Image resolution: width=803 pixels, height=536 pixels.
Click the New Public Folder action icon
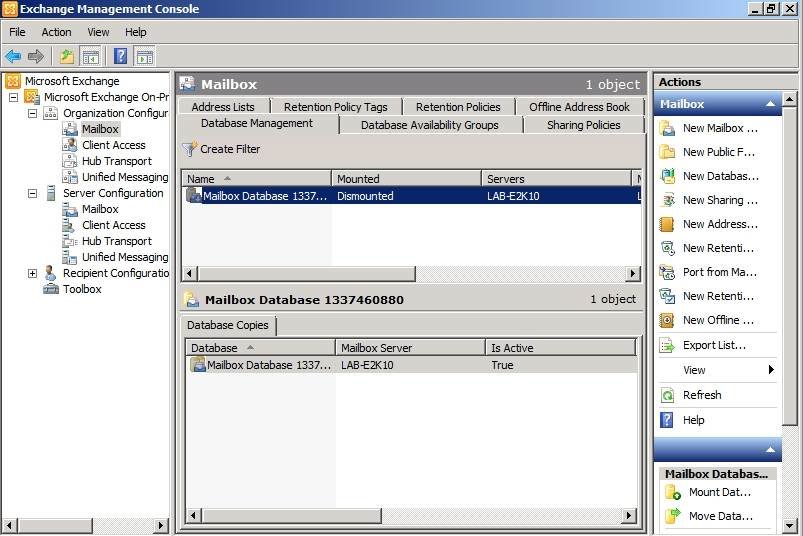(x=667, y=152)
